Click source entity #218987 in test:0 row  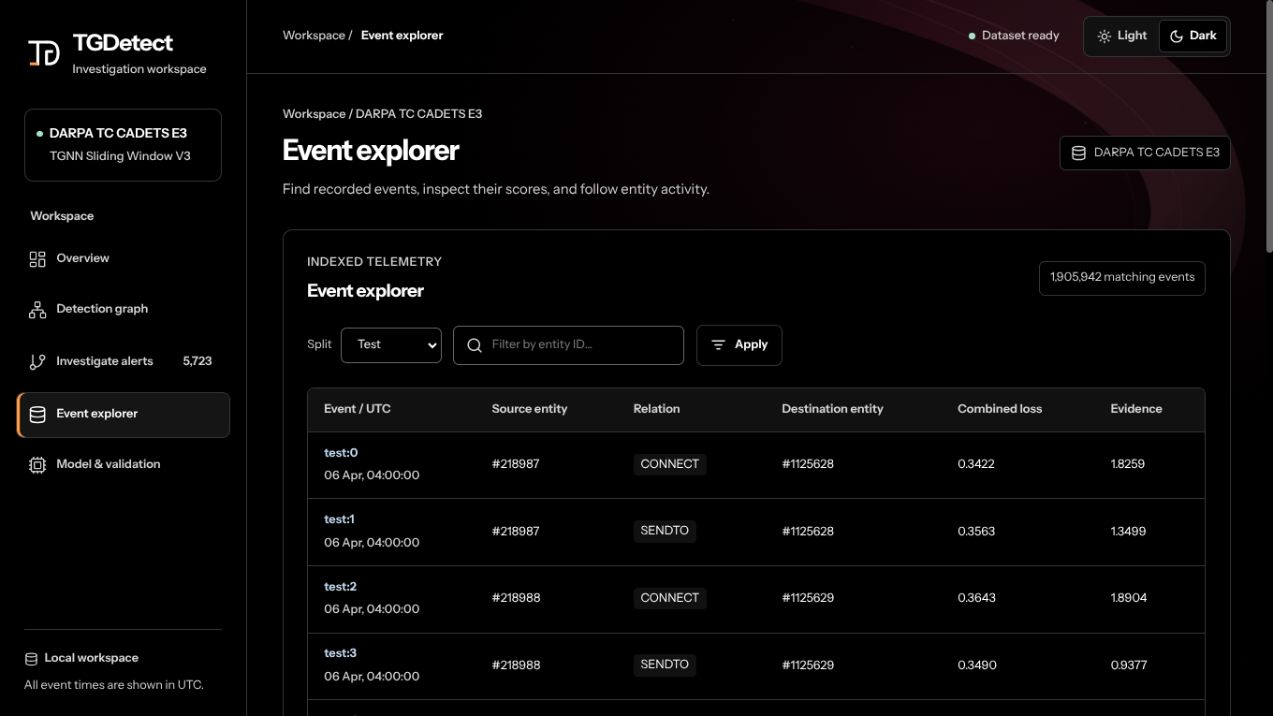pyautogui.click(x=516, y=465)
